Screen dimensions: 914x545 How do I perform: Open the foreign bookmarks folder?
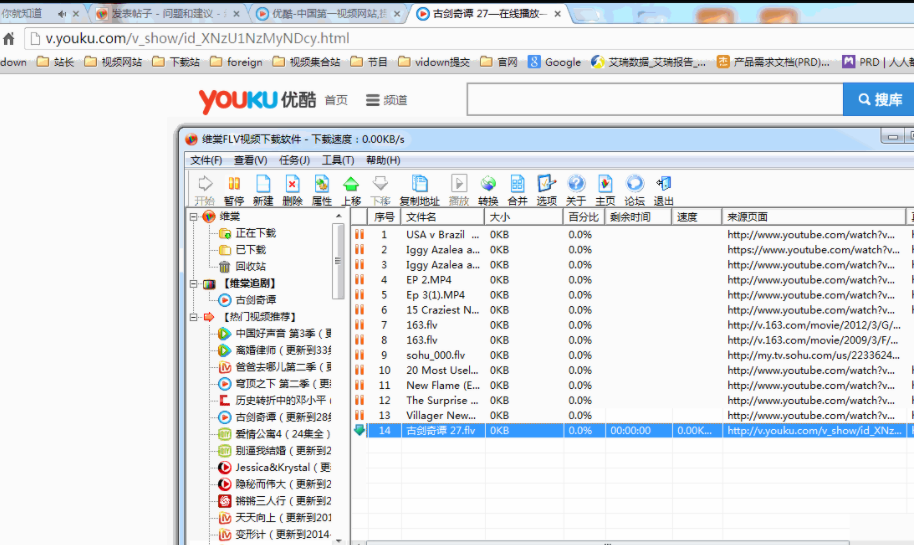[236, 62]
